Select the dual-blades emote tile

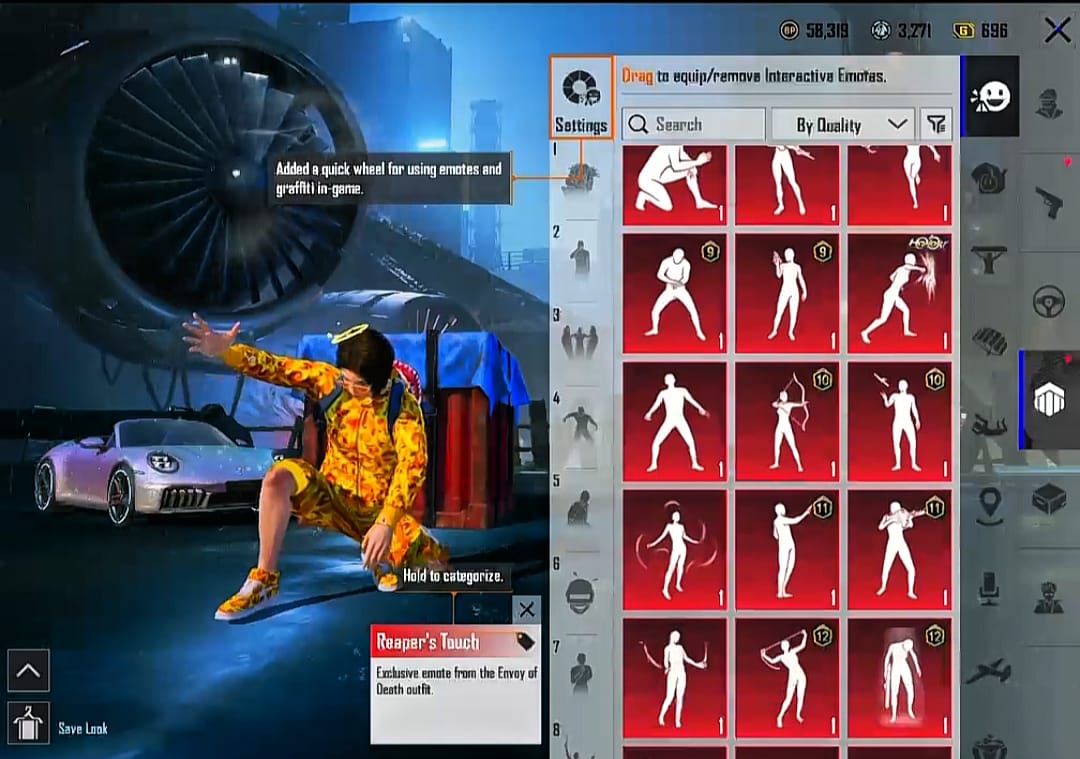click(675, 678)
